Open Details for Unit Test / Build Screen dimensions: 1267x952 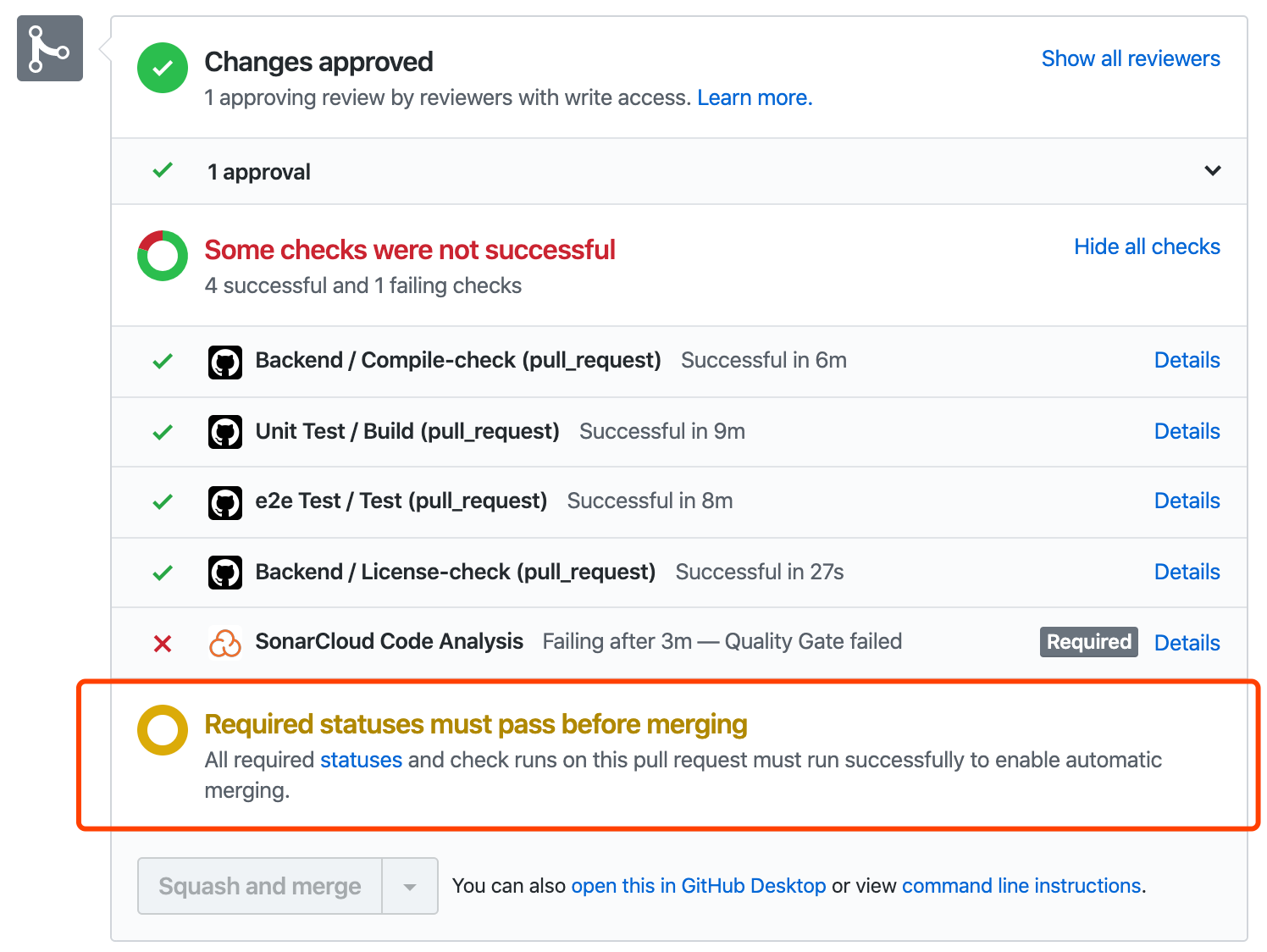[1187, 431]
